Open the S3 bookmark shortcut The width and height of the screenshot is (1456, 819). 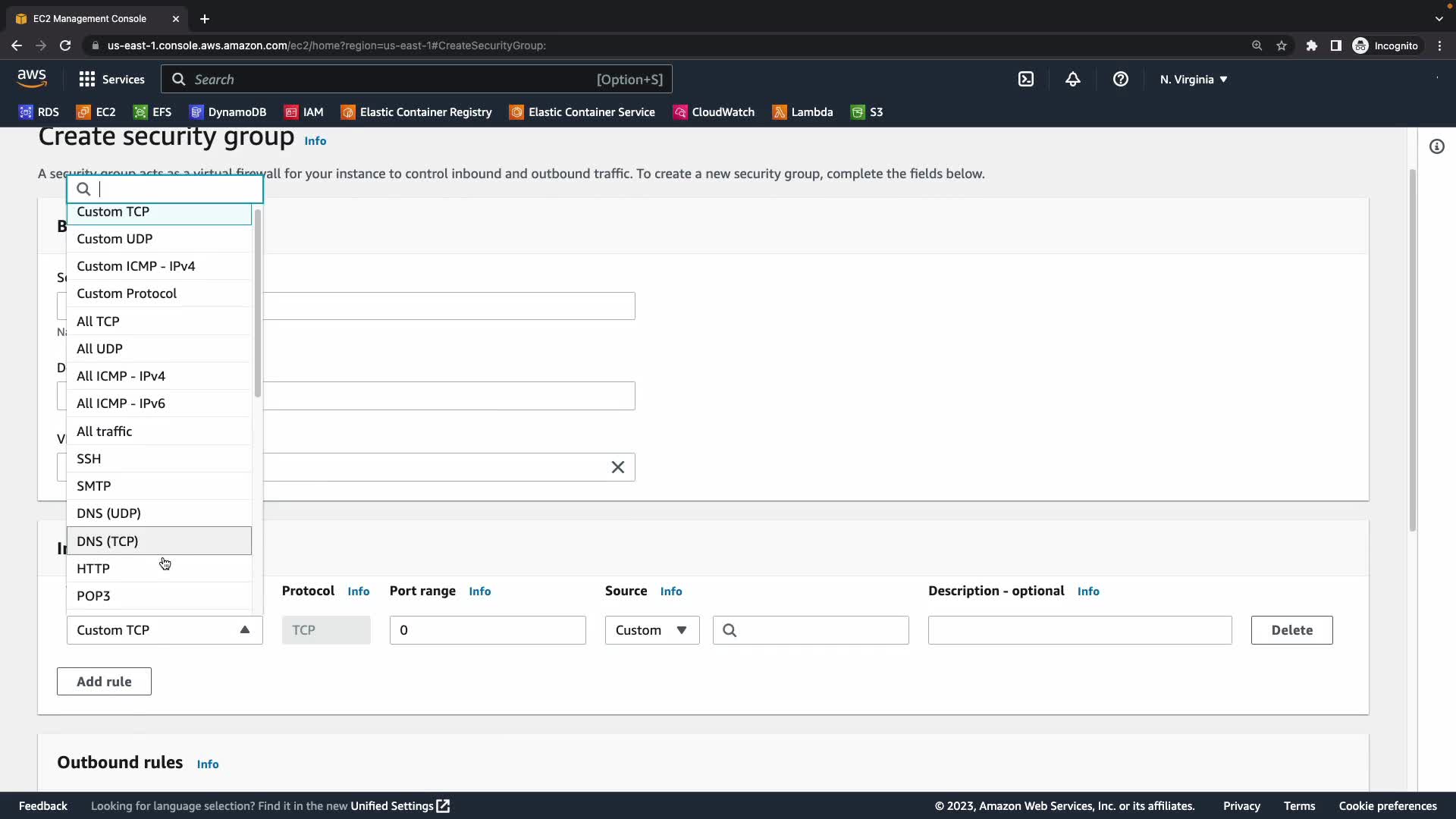(867, 112)
